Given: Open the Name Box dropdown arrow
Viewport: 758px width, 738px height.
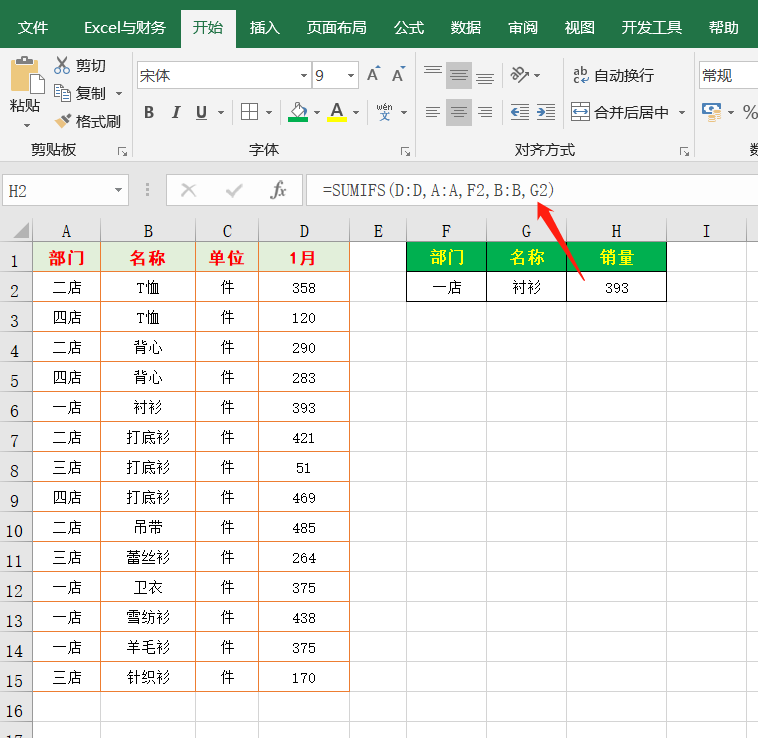Looking at the screenshot, I should pyautogui.click(x=119, y=189).
